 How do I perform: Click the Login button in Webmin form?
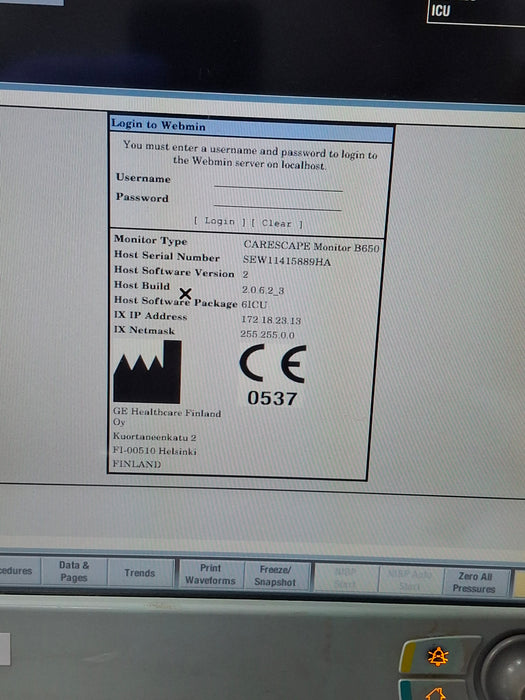click(220, 221)
